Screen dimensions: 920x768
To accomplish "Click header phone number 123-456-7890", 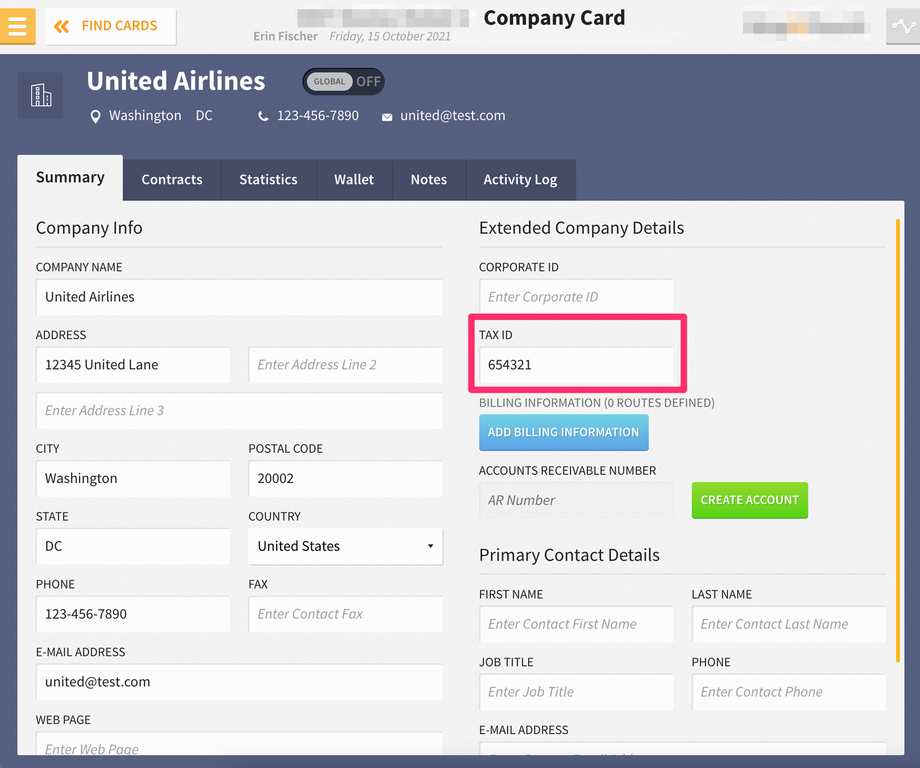I will (317, 116).
